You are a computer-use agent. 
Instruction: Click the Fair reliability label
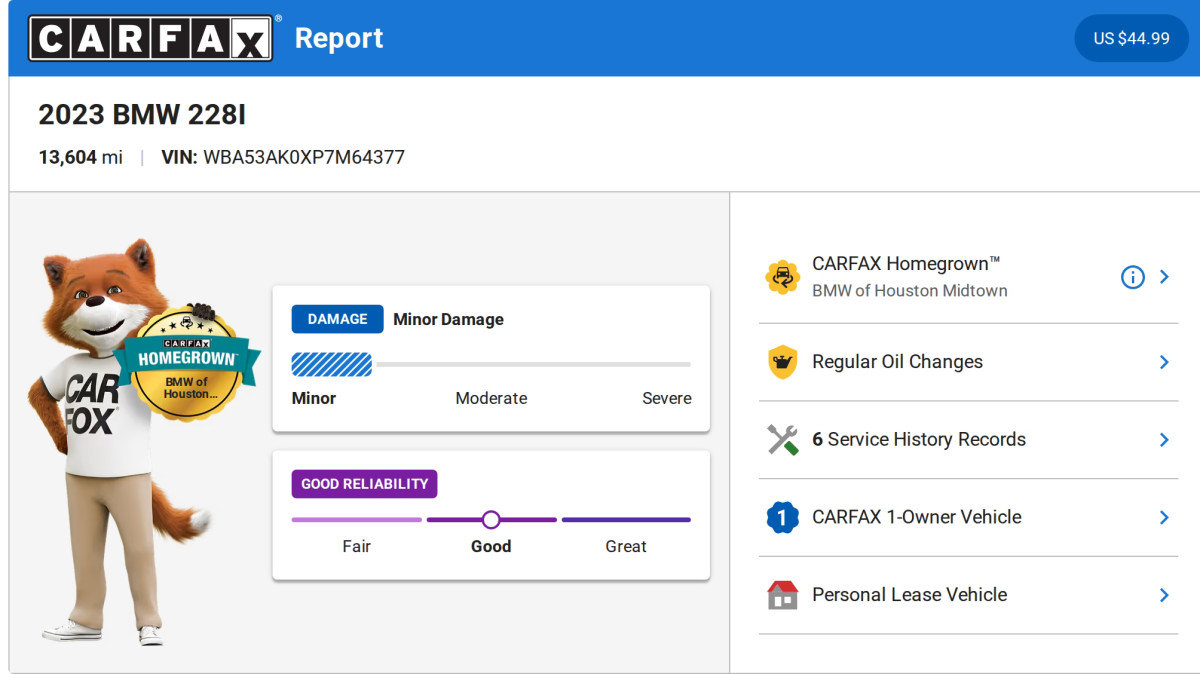coord(357,547)
